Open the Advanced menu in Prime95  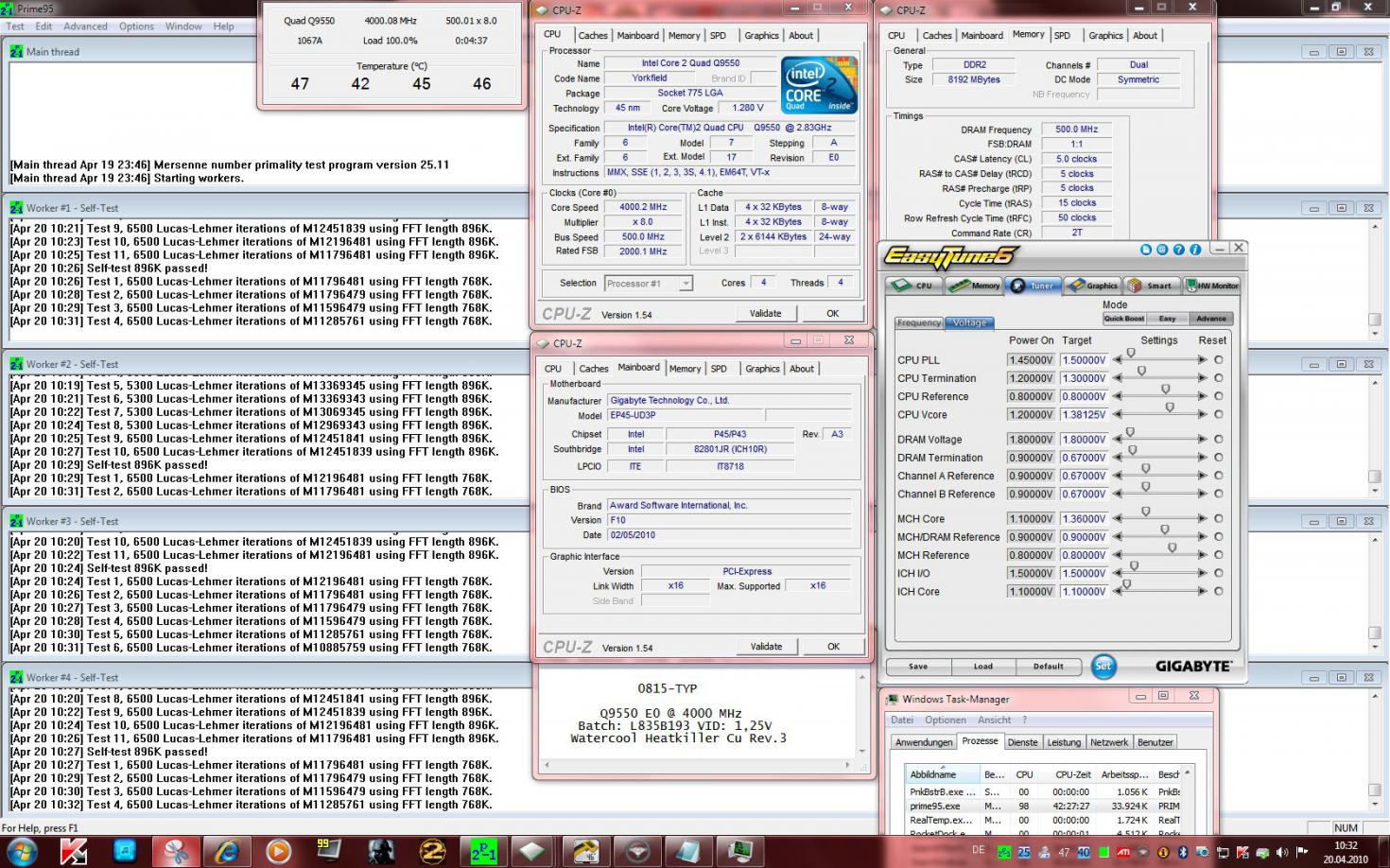click(x=85, y=26)
